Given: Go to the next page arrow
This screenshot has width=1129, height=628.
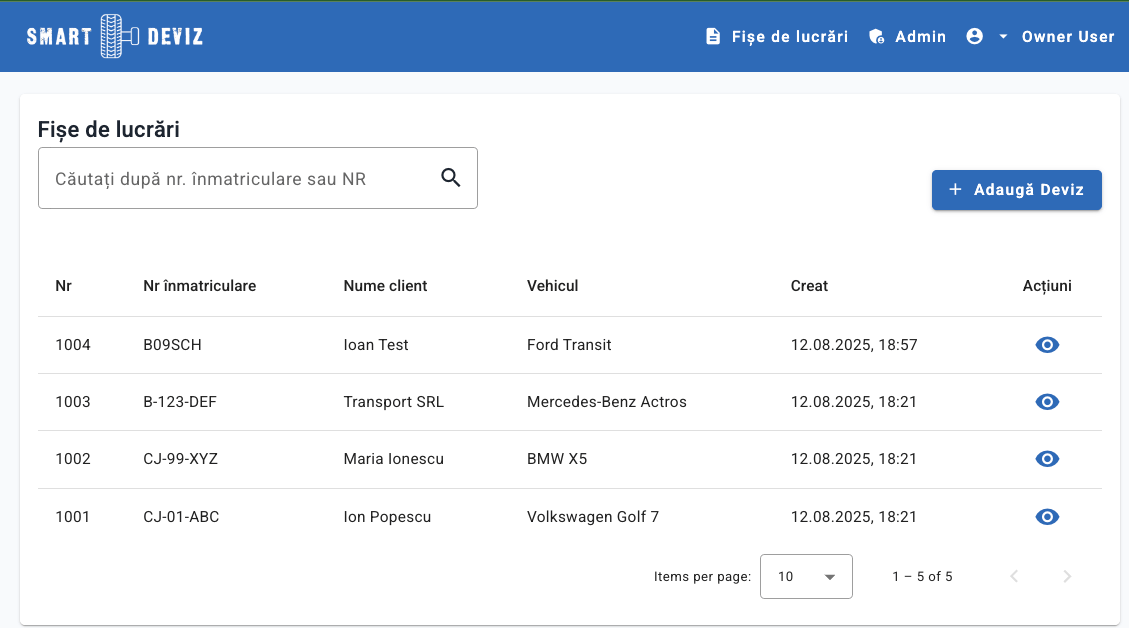Looking at the screenshot, I should click(1067, 576).
